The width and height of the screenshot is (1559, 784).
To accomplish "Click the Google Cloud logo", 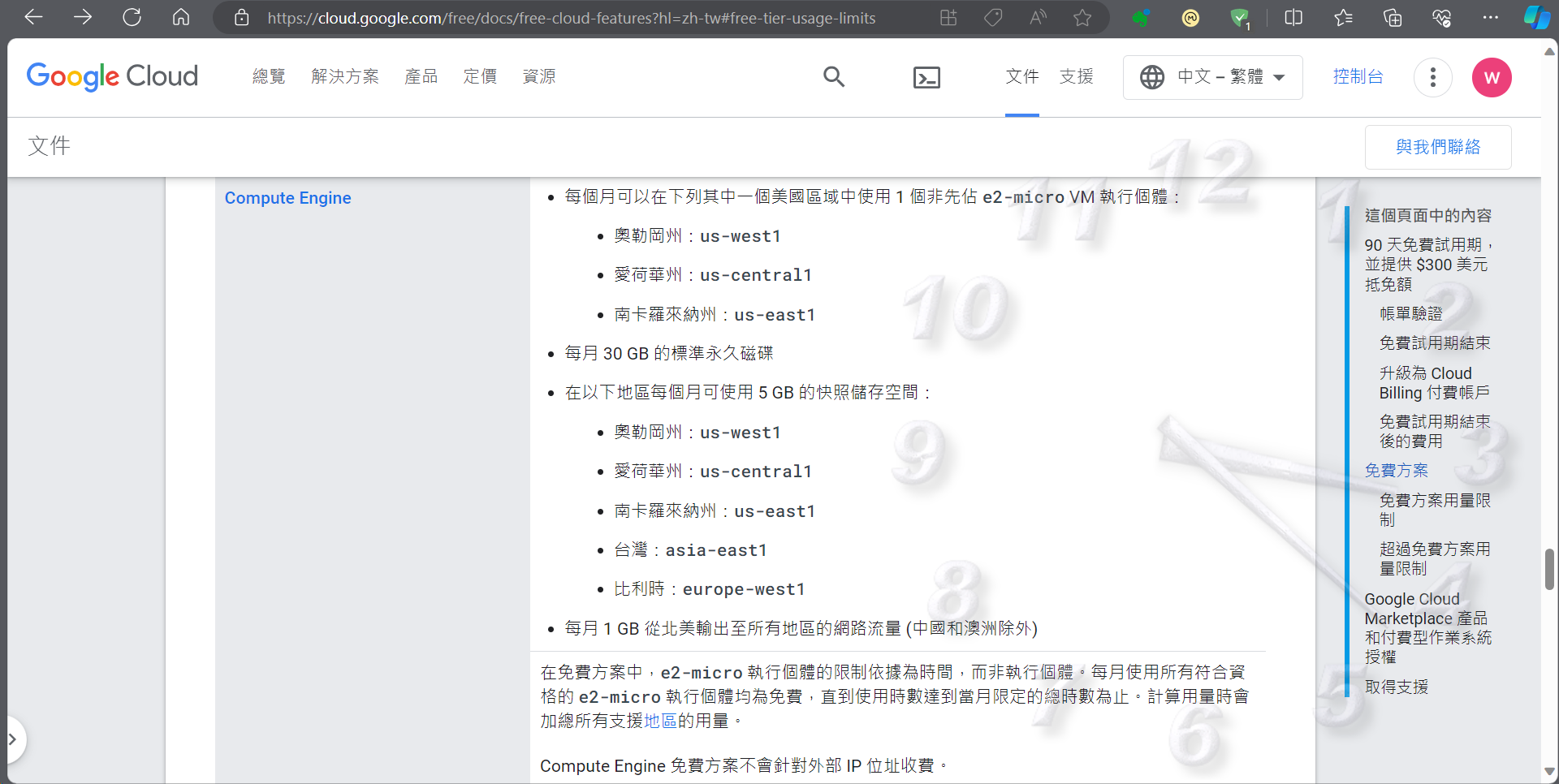I will pyautogui.click(x=112, y=76).
